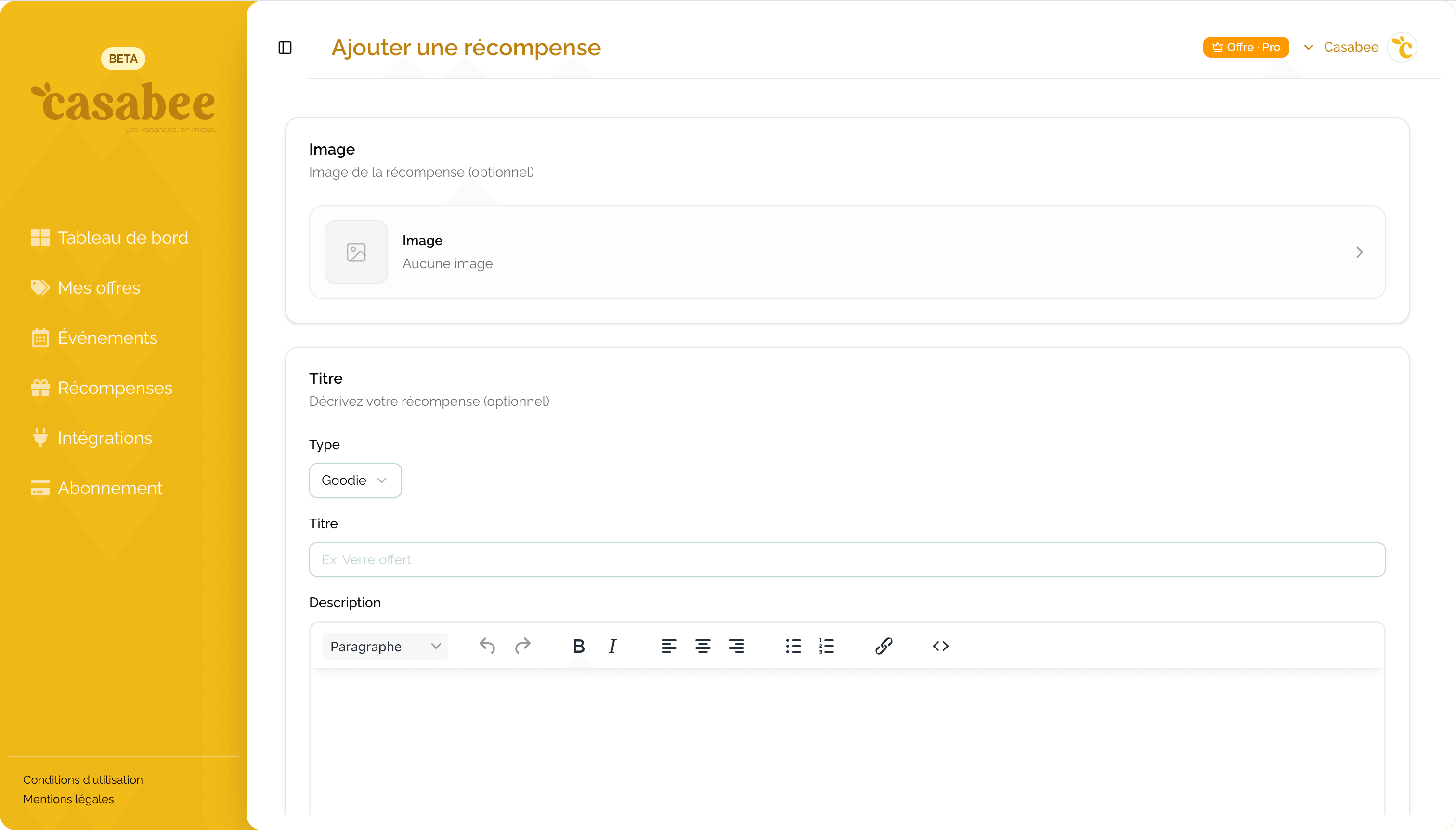Screen dimensions: 1456x830
Task: Click the image placeholder thumbnail
Action: 356,252
